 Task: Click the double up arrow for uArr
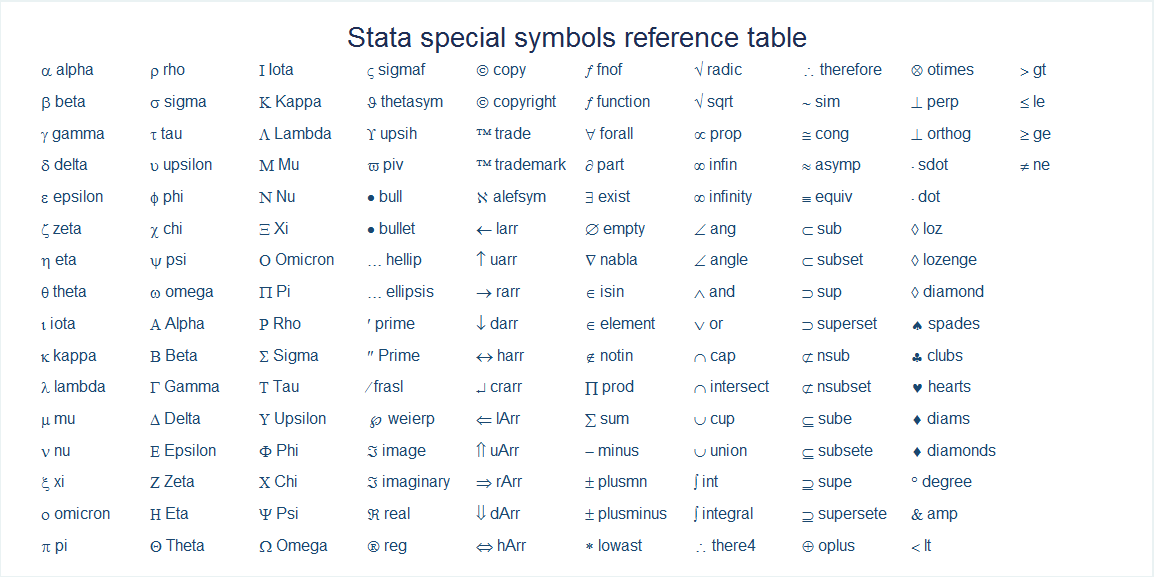[481, 450]
